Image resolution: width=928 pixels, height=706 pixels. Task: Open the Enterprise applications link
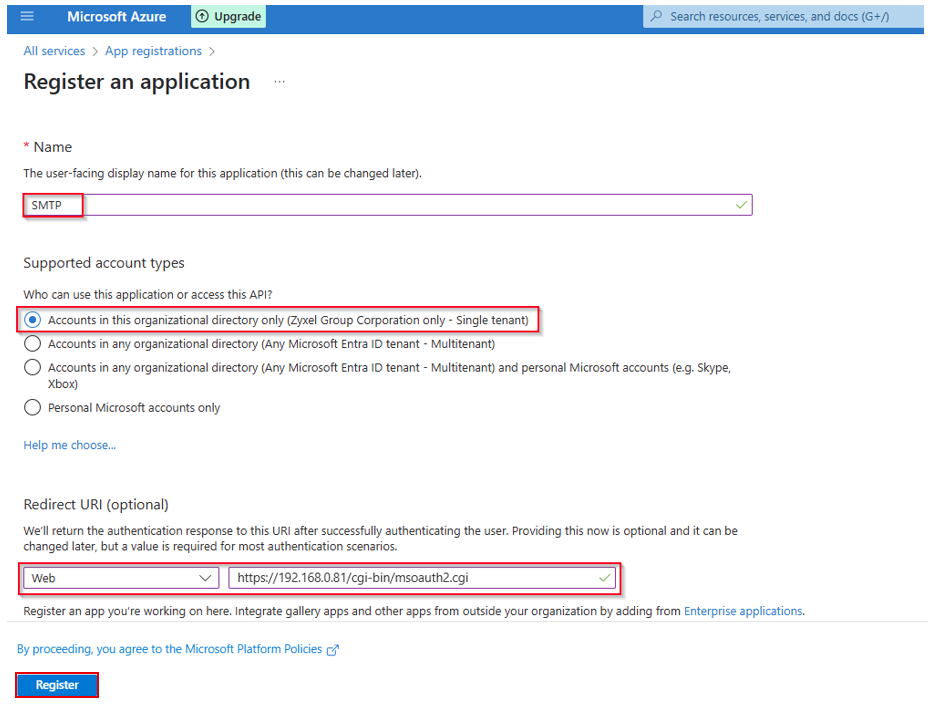[x=743, y=611]
